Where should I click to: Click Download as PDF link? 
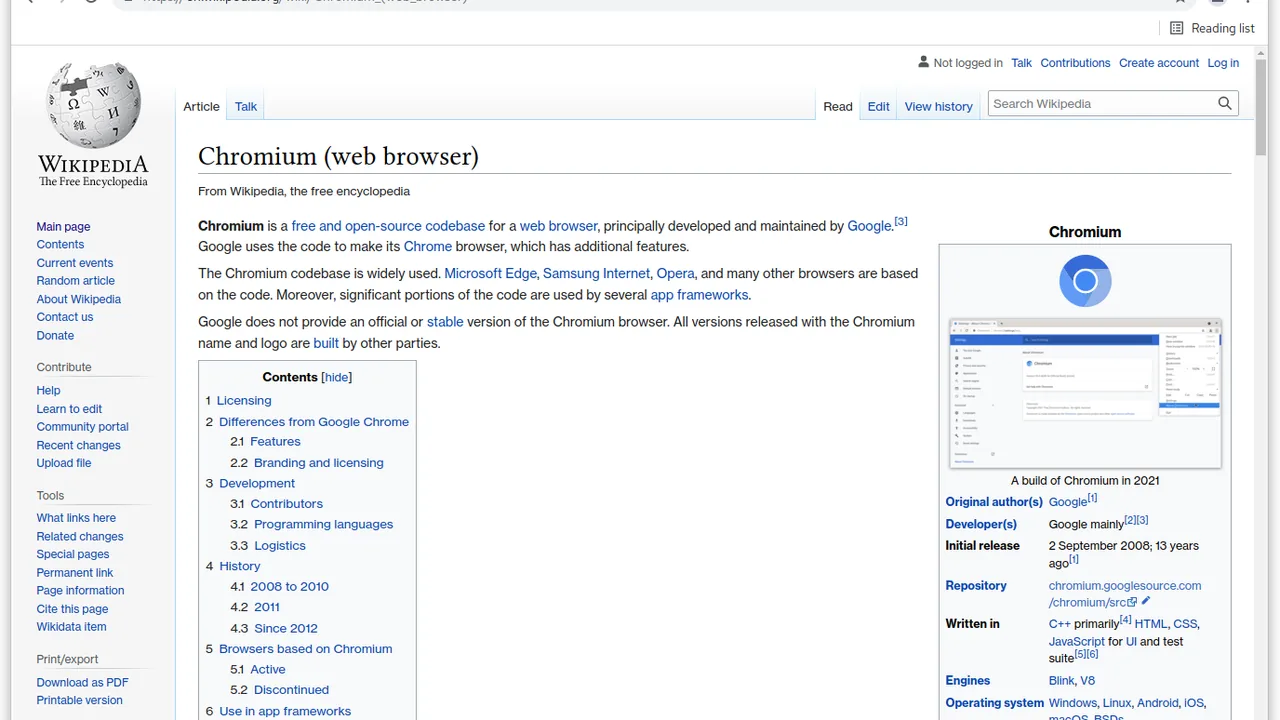coord(83,683)
